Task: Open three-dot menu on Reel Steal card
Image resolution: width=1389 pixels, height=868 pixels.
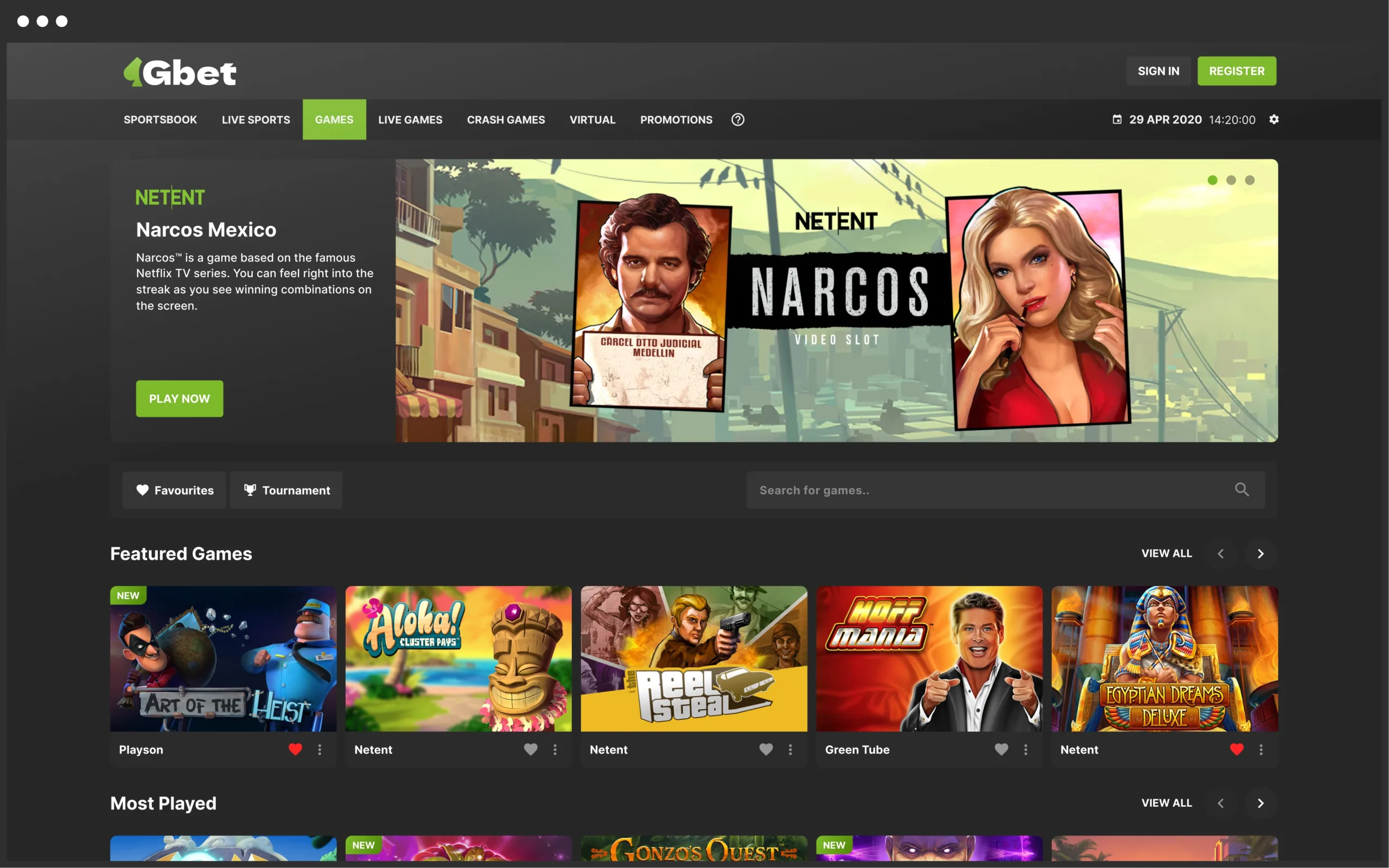Action: [791, 749]
